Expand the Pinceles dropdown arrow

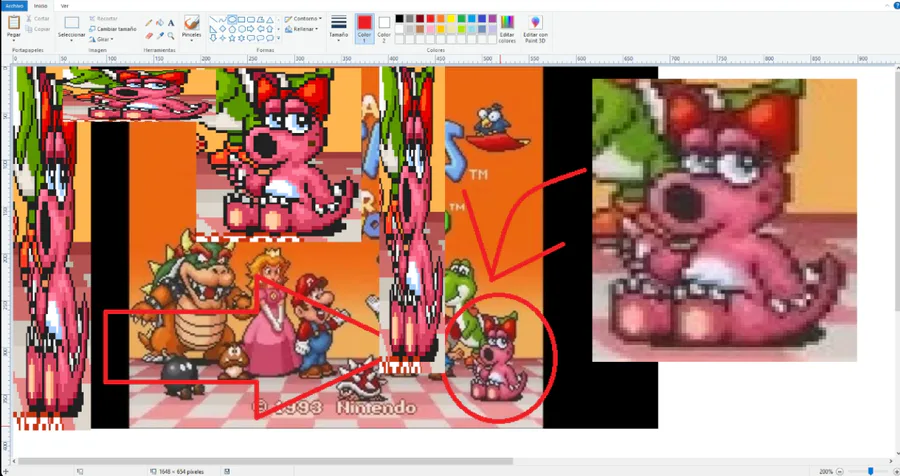(x=191, y=40)
